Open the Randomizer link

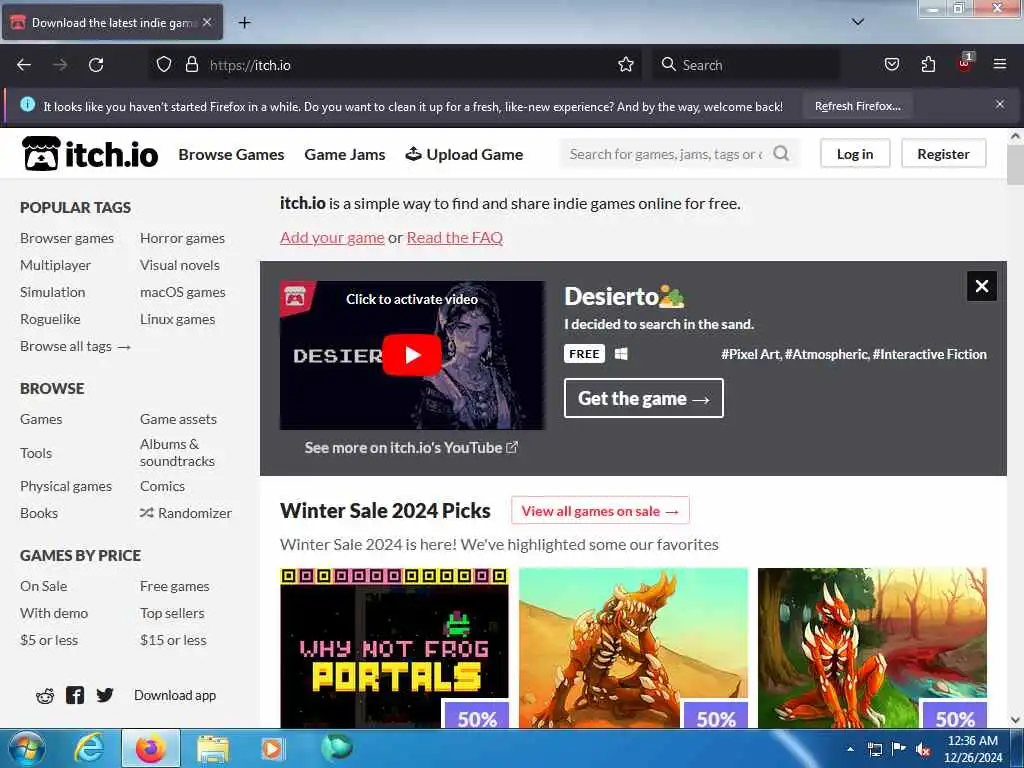(186, 513)
